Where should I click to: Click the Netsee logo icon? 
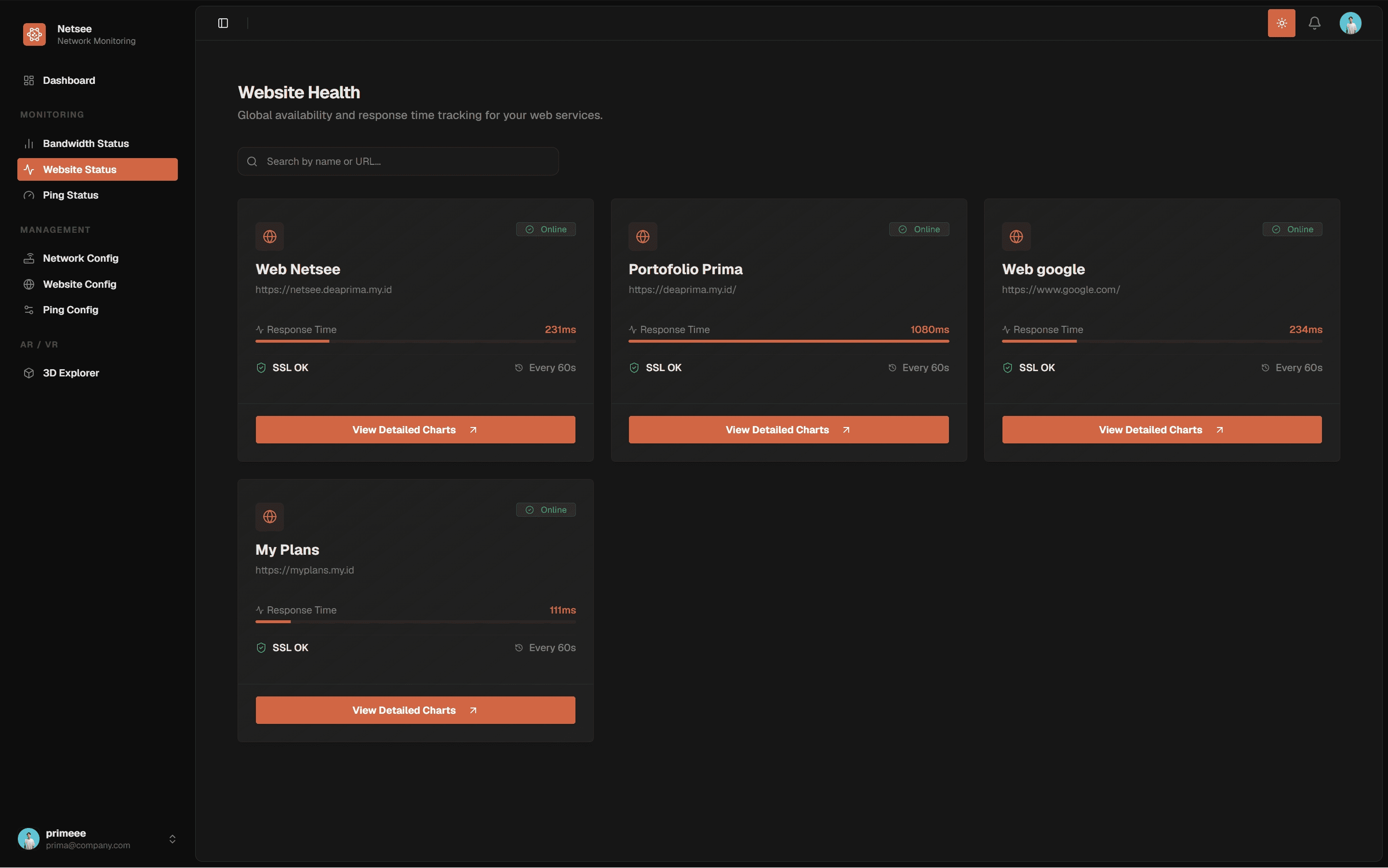tap(34, 34)
